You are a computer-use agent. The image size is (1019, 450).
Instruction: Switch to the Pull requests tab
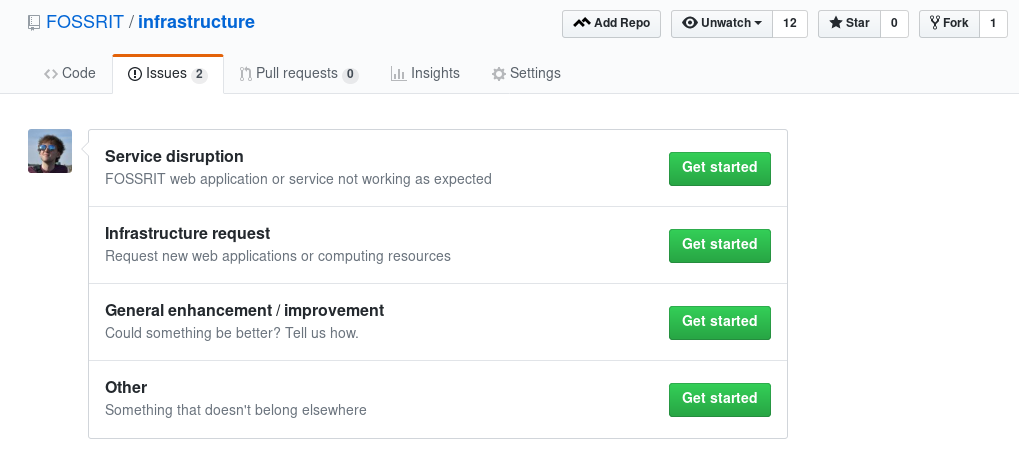[x=298, y=73]
